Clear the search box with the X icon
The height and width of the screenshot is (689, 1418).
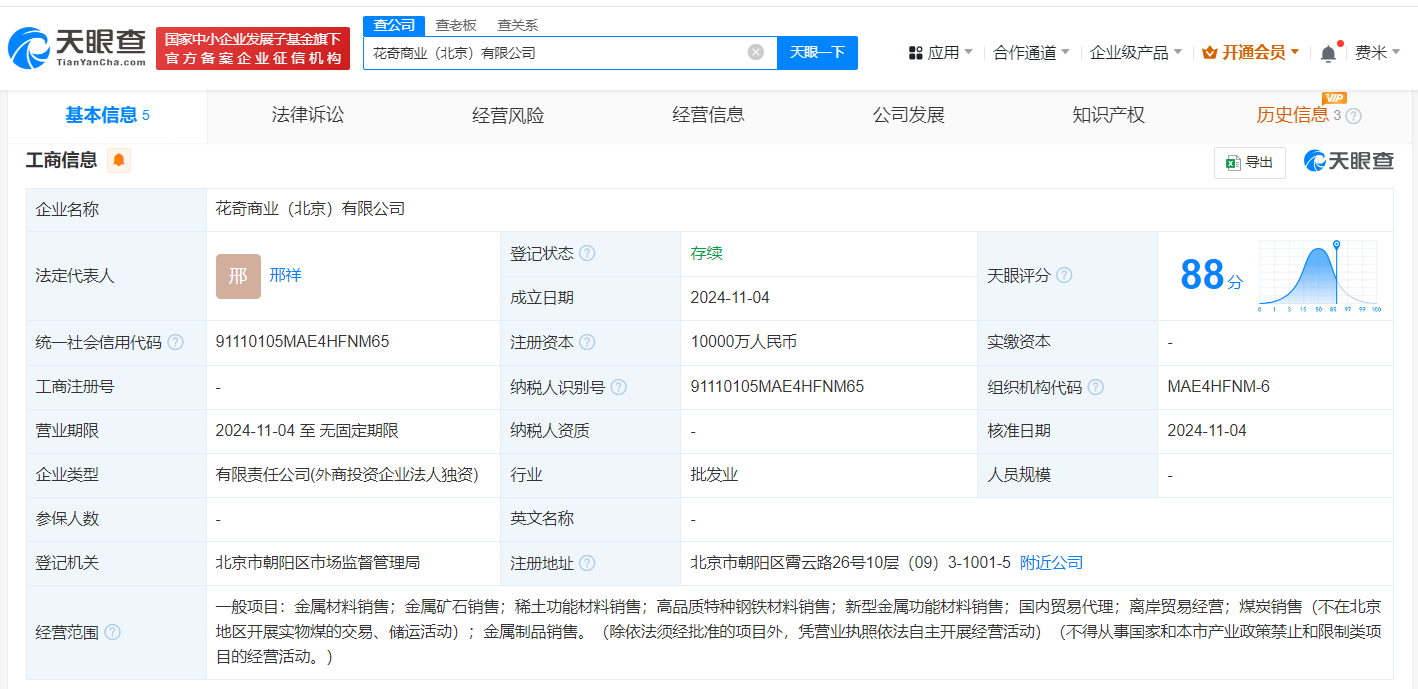pos(756,52)
